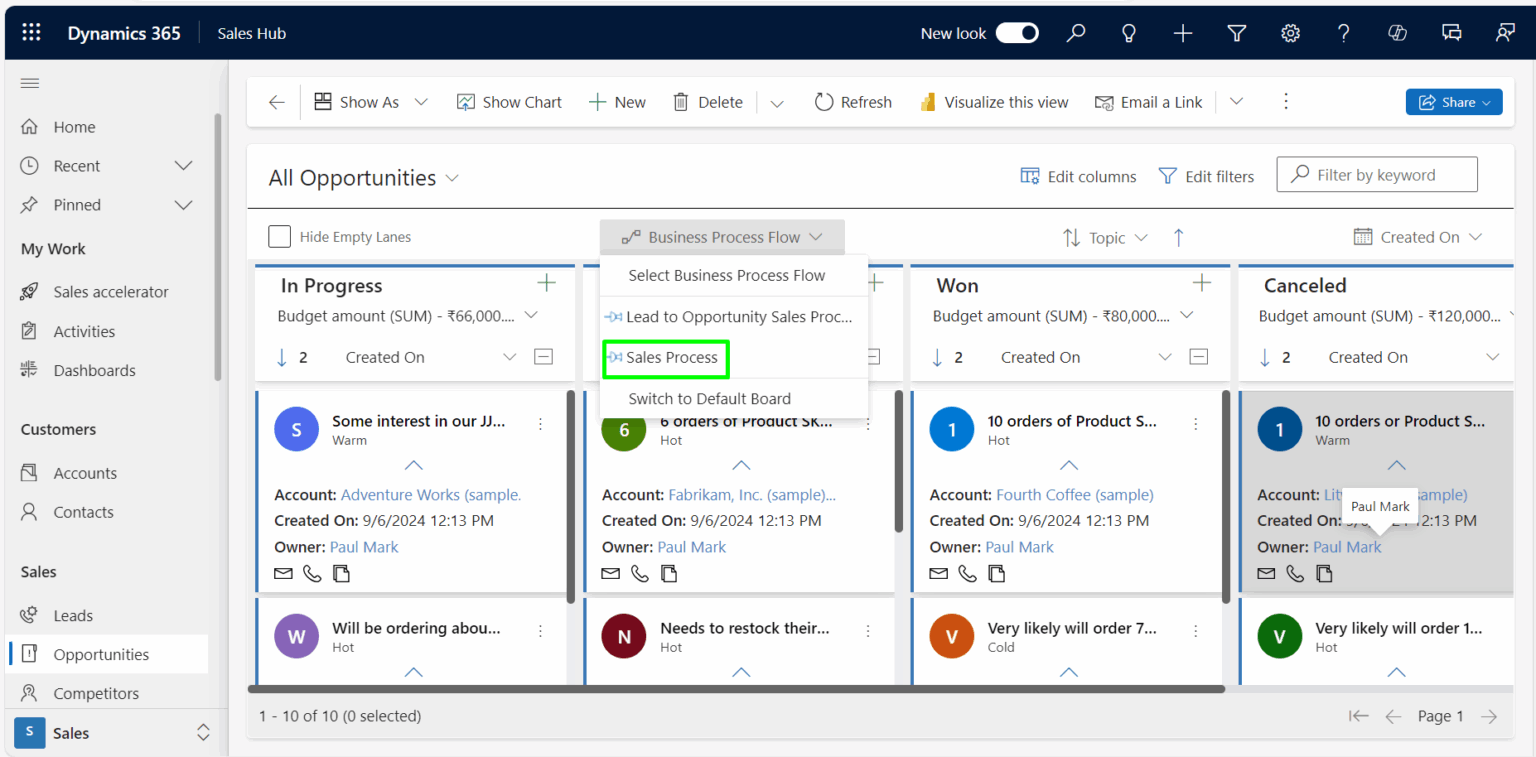Open Sales accelerator in sidebar
The image size is (1536, 757).
(x=109, y=292)
